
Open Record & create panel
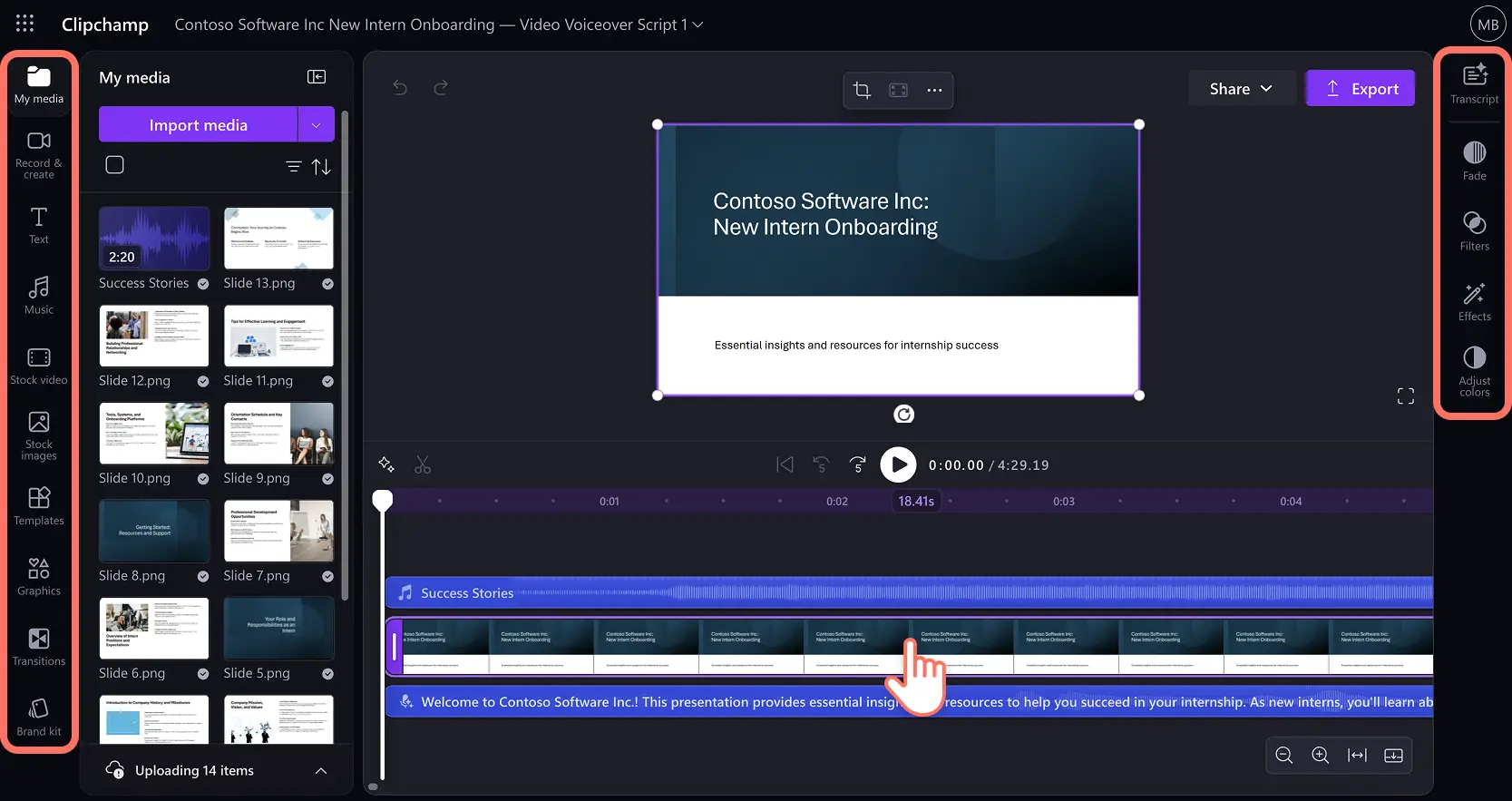point(39,155)
